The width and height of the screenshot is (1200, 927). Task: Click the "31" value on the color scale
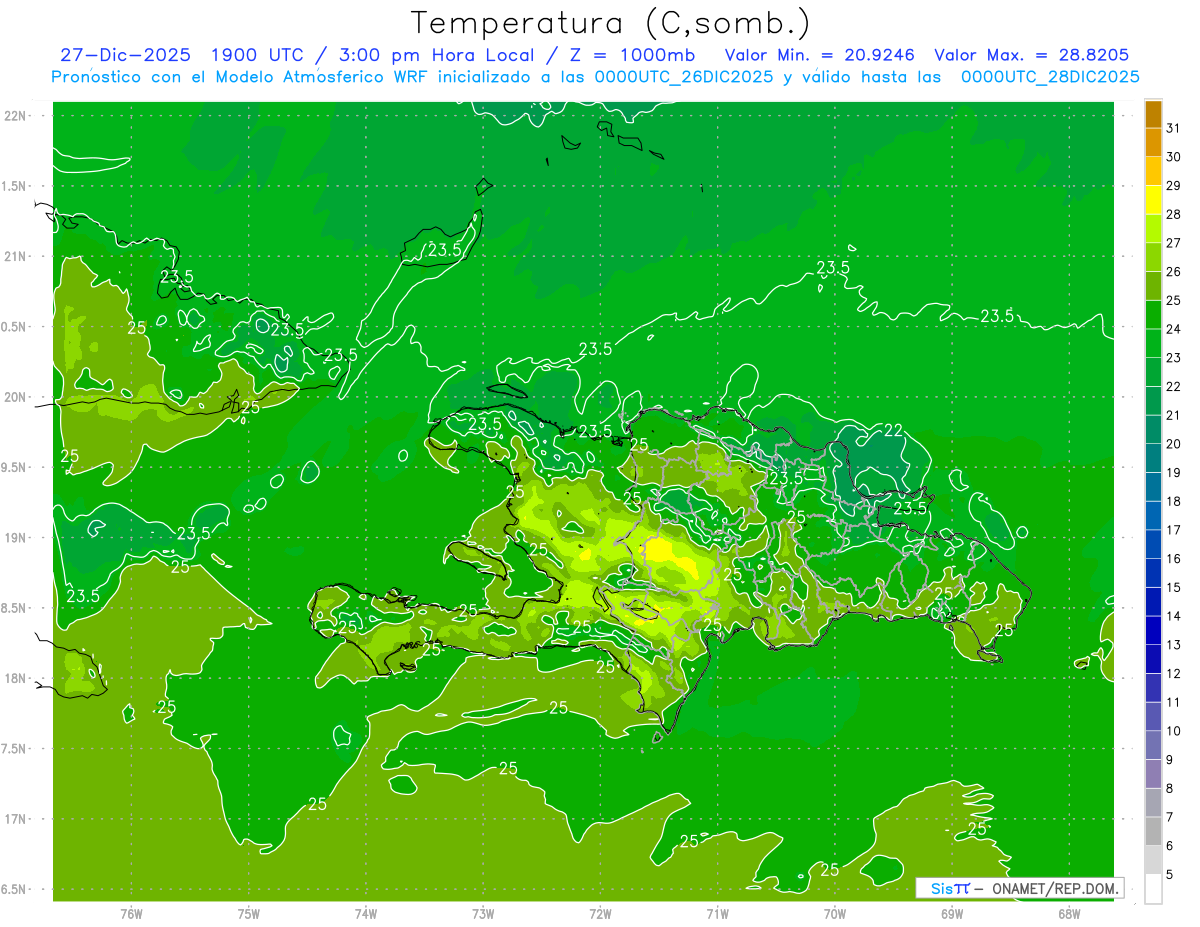coord(1173,128)
